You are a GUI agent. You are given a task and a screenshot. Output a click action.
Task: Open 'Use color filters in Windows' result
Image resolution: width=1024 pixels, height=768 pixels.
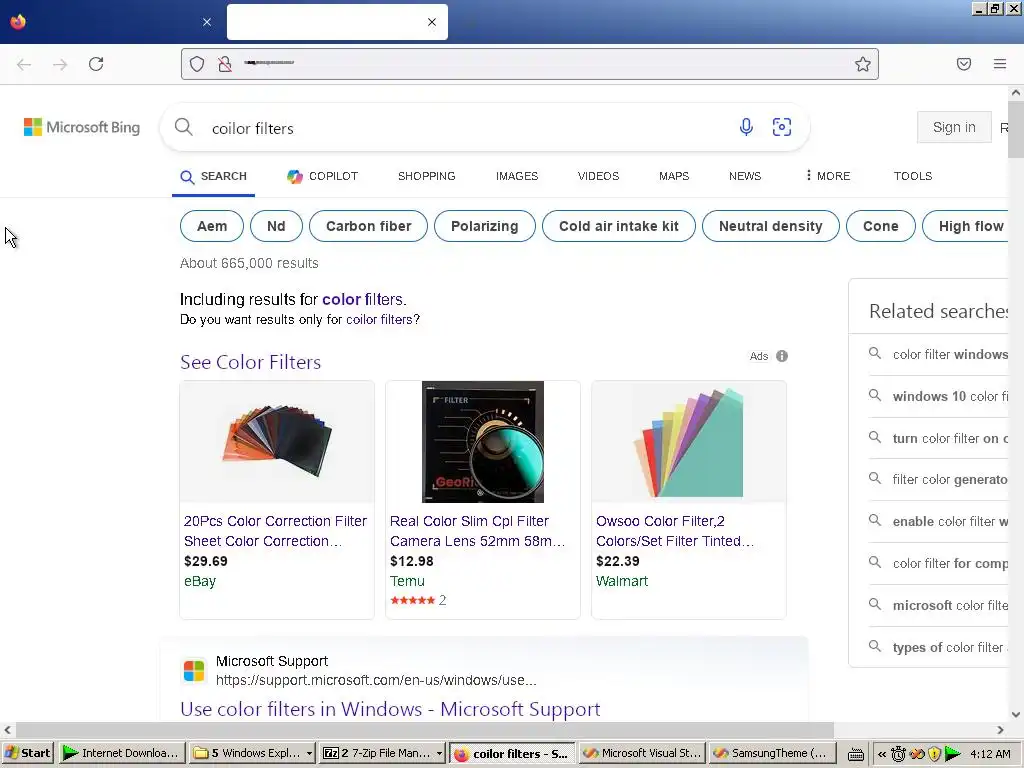point(390,709)
